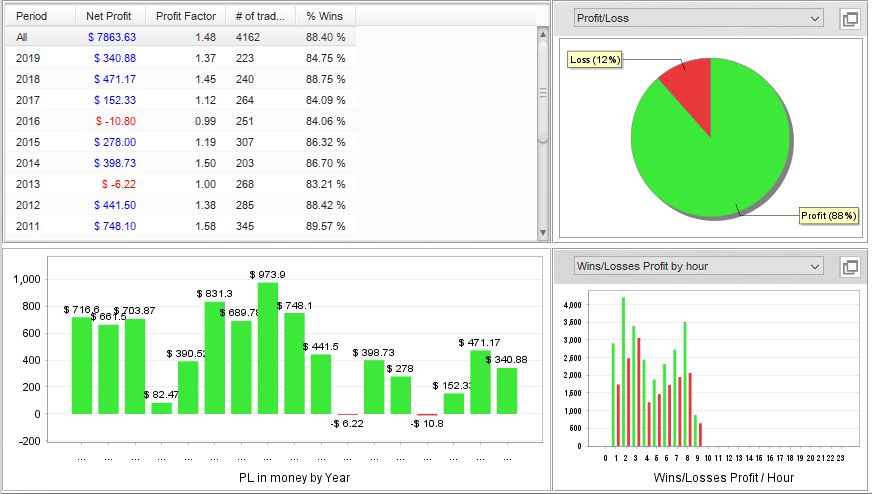Click the net profit value $ 748.10
The height and width of the screenshot is (494, 872).
coord(115,226)
